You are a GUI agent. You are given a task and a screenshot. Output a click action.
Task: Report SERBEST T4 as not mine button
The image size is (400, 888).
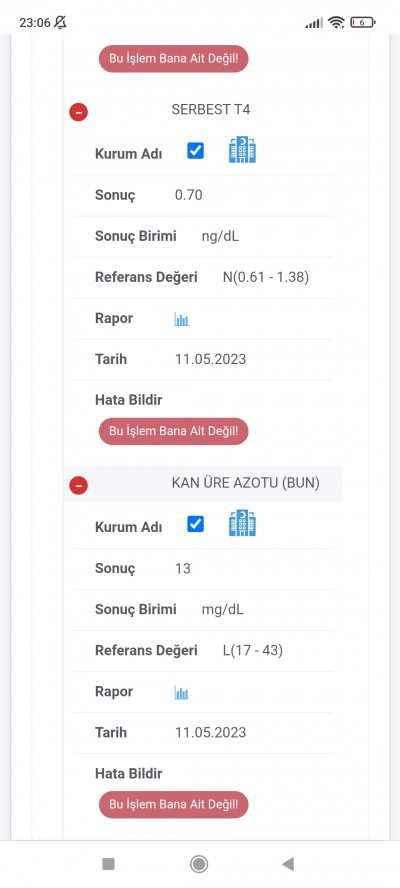click(x=173, y=431)
